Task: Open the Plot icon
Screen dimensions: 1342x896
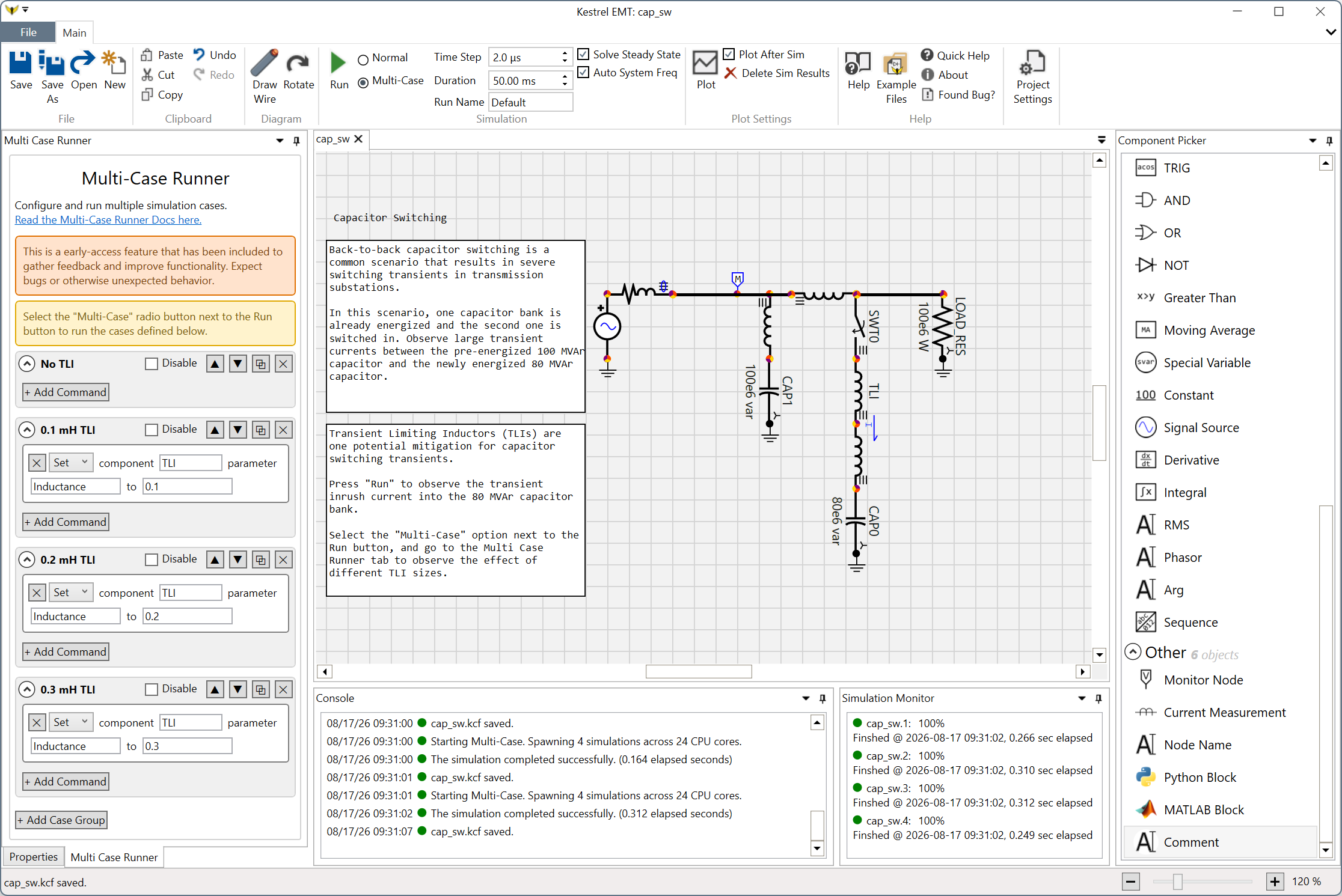Action: (705, 62)
